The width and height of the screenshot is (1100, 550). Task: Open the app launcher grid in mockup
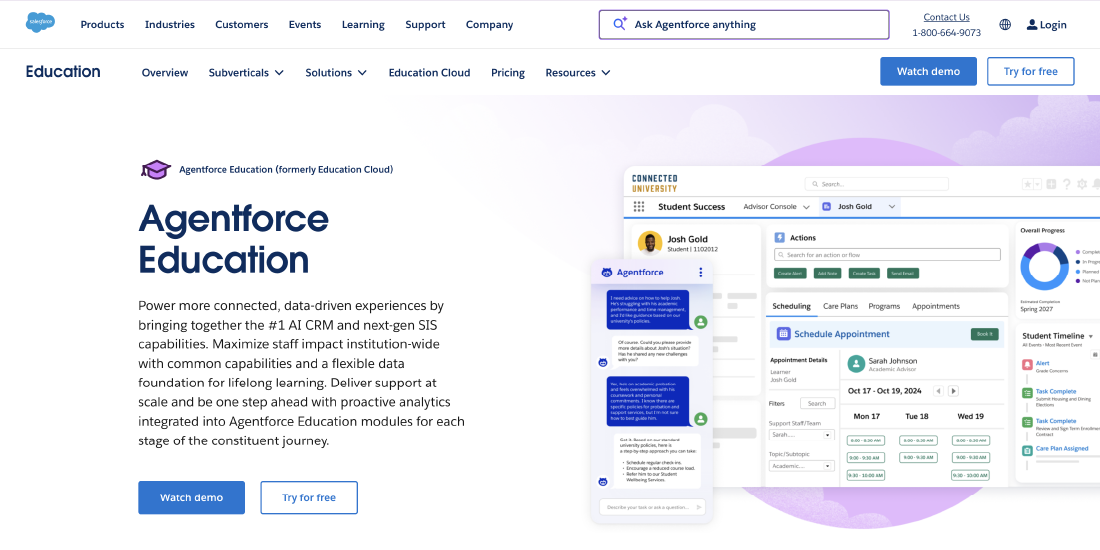[x=639, y=207]
